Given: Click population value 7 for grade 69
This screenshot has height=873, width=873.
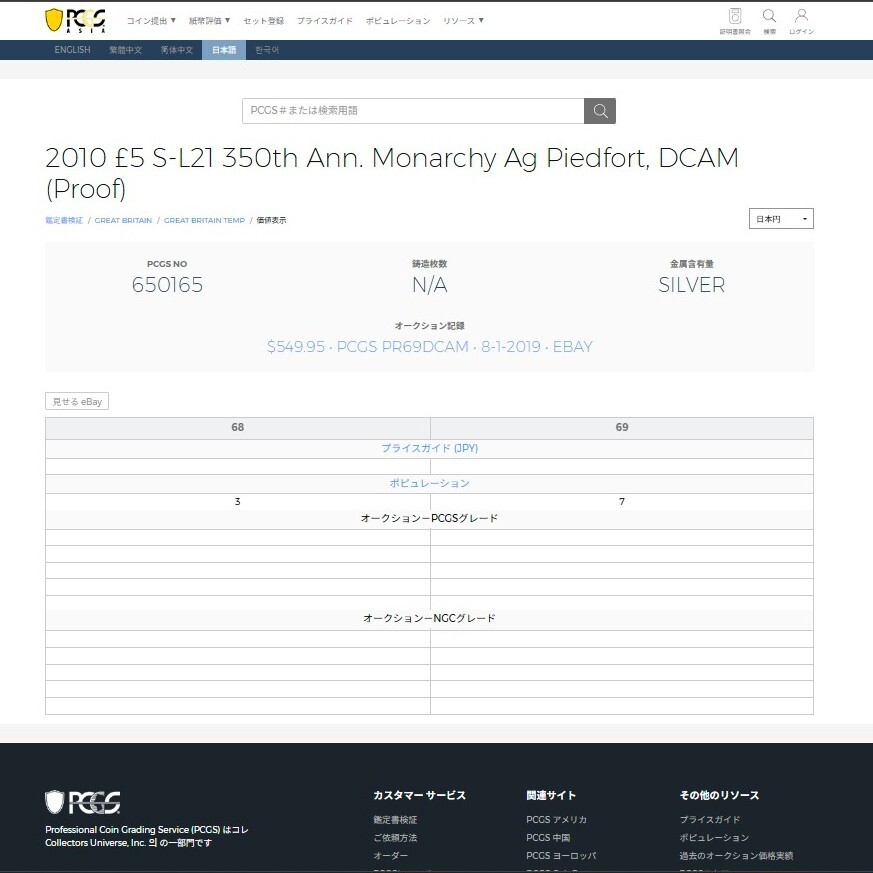Looking at the screenshot, I should tap(622, 502).
